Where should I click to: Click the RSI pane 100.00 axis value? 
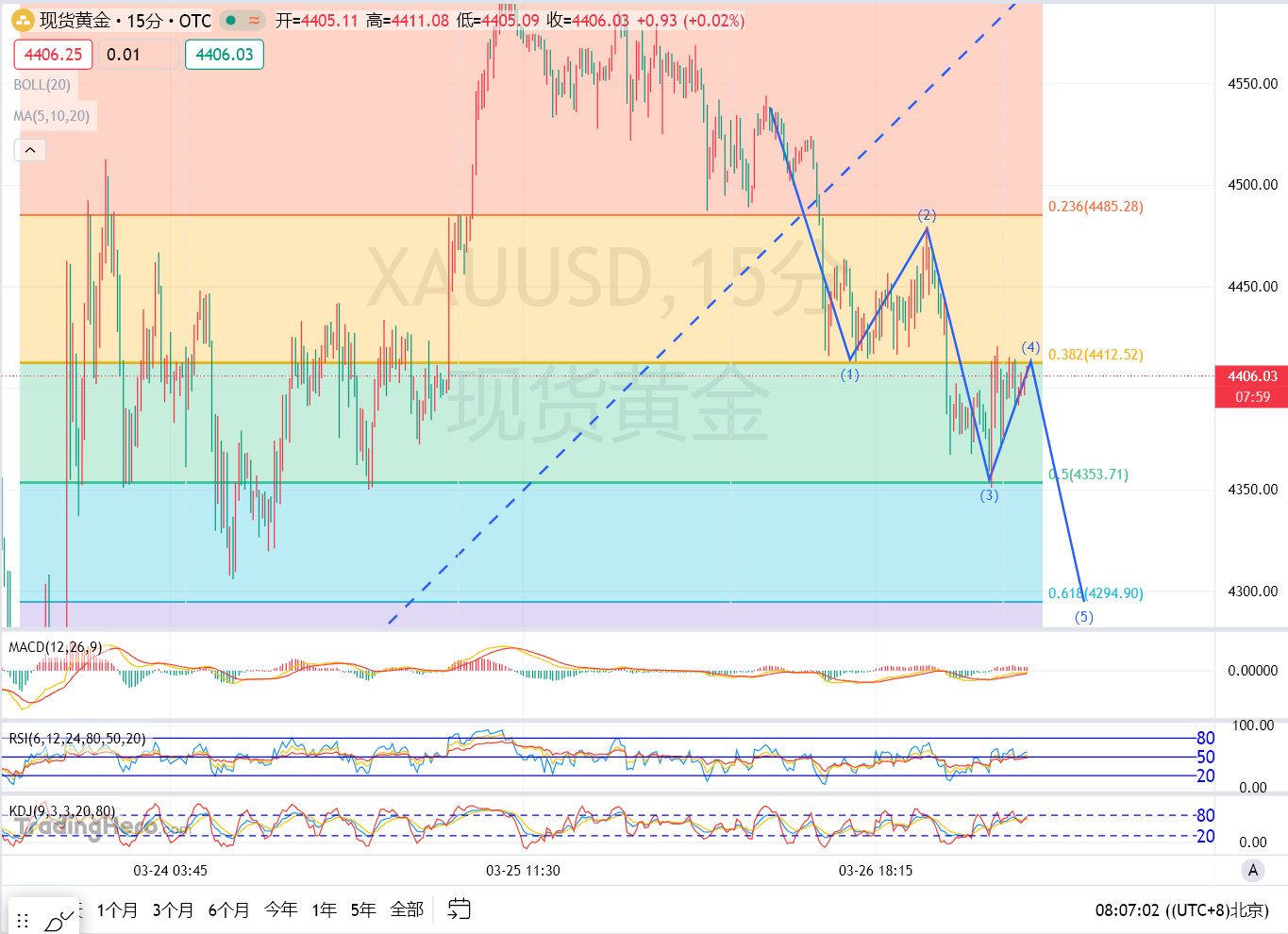1253,726
